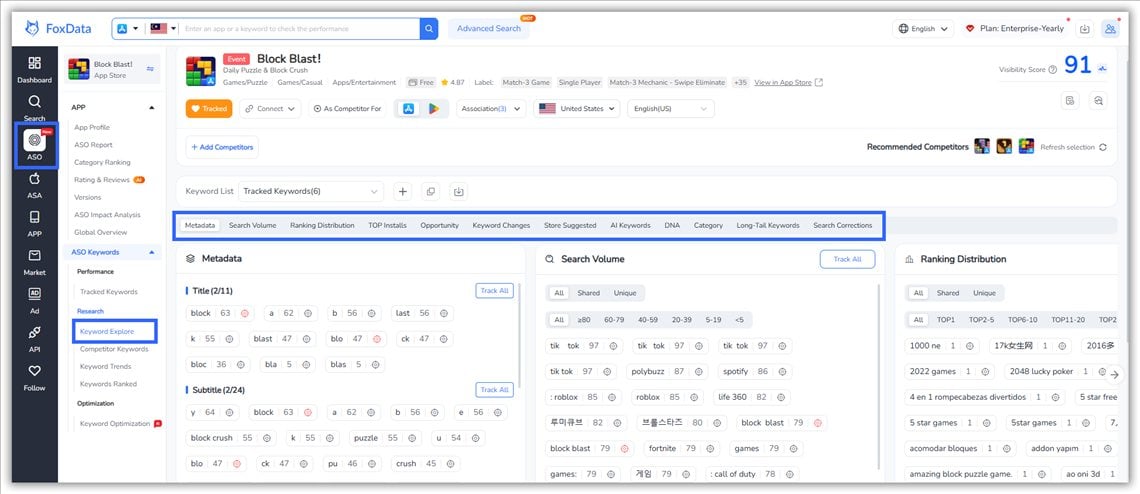Open the View in App Store link
This screenshot has height=494, width=1140.
(789, 82)
